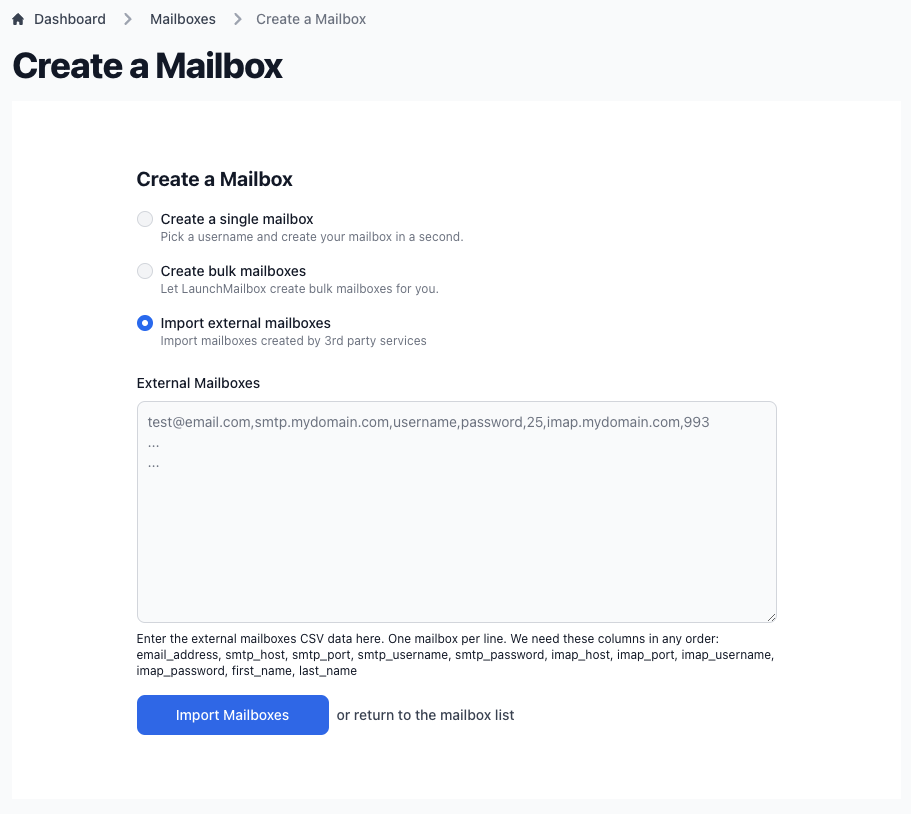
Task: Select the 'Import external mailboxes' radio button
Action: coord(145,323)
